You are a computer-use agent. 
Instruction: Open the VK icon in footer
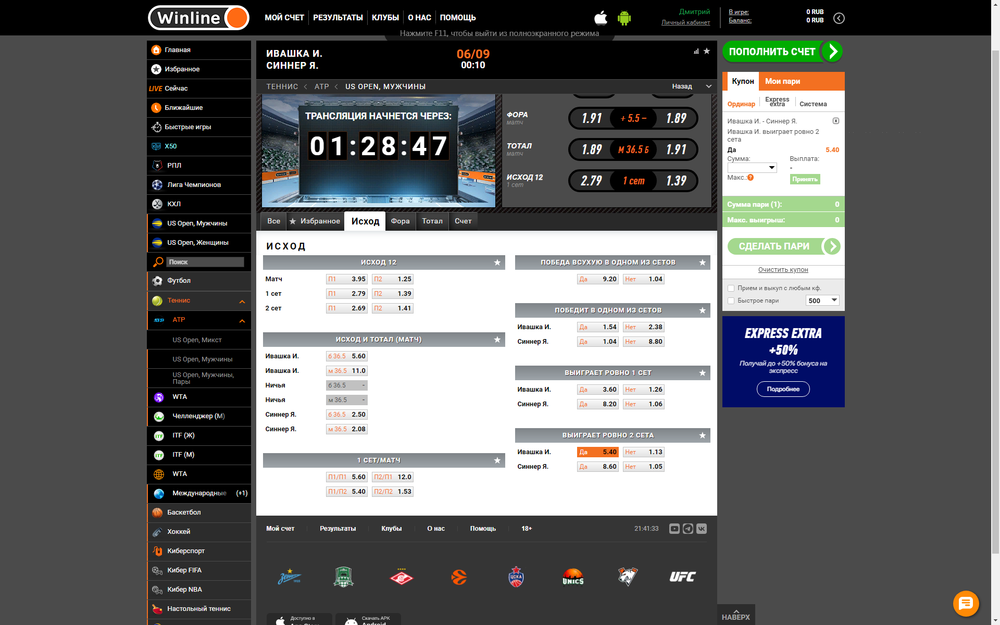(702, 529)
